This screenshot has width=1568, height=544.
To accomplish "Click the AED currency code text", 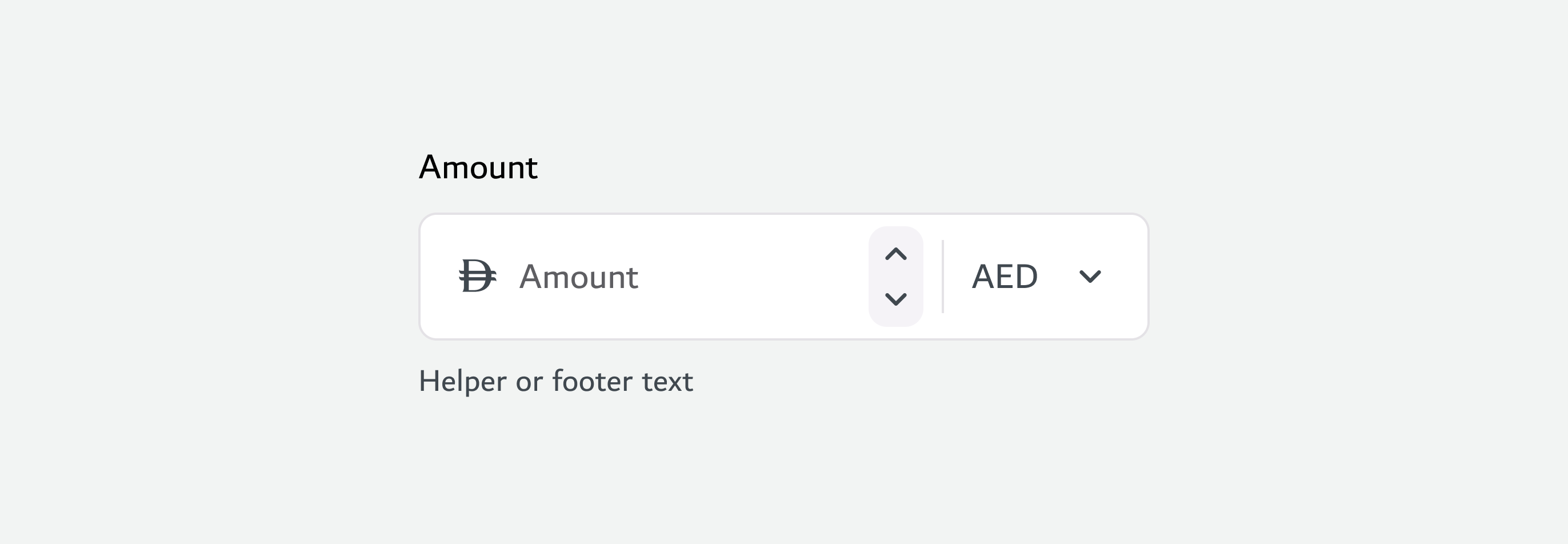I will (1005, 277).
